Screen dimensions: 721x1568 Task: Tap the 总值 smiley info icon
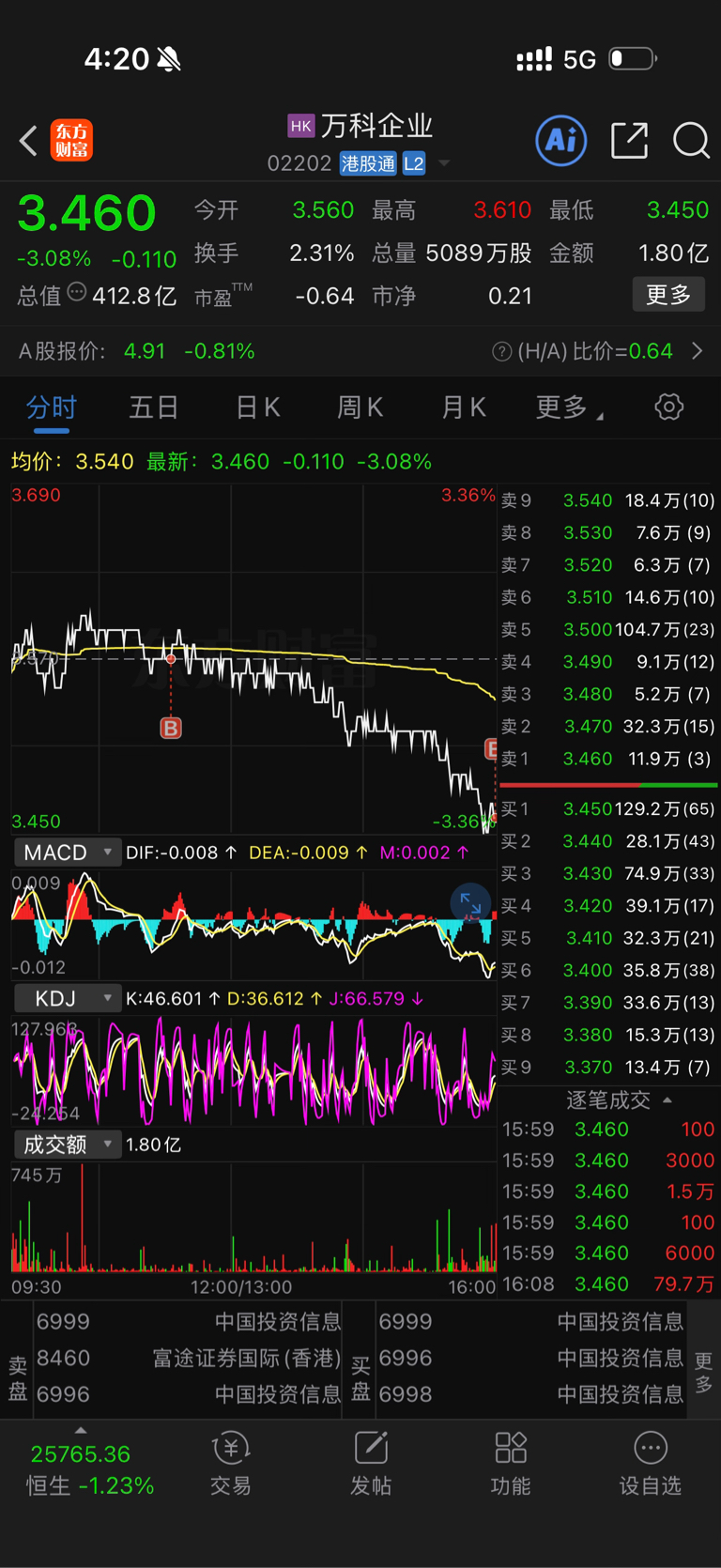coord(77,293)
